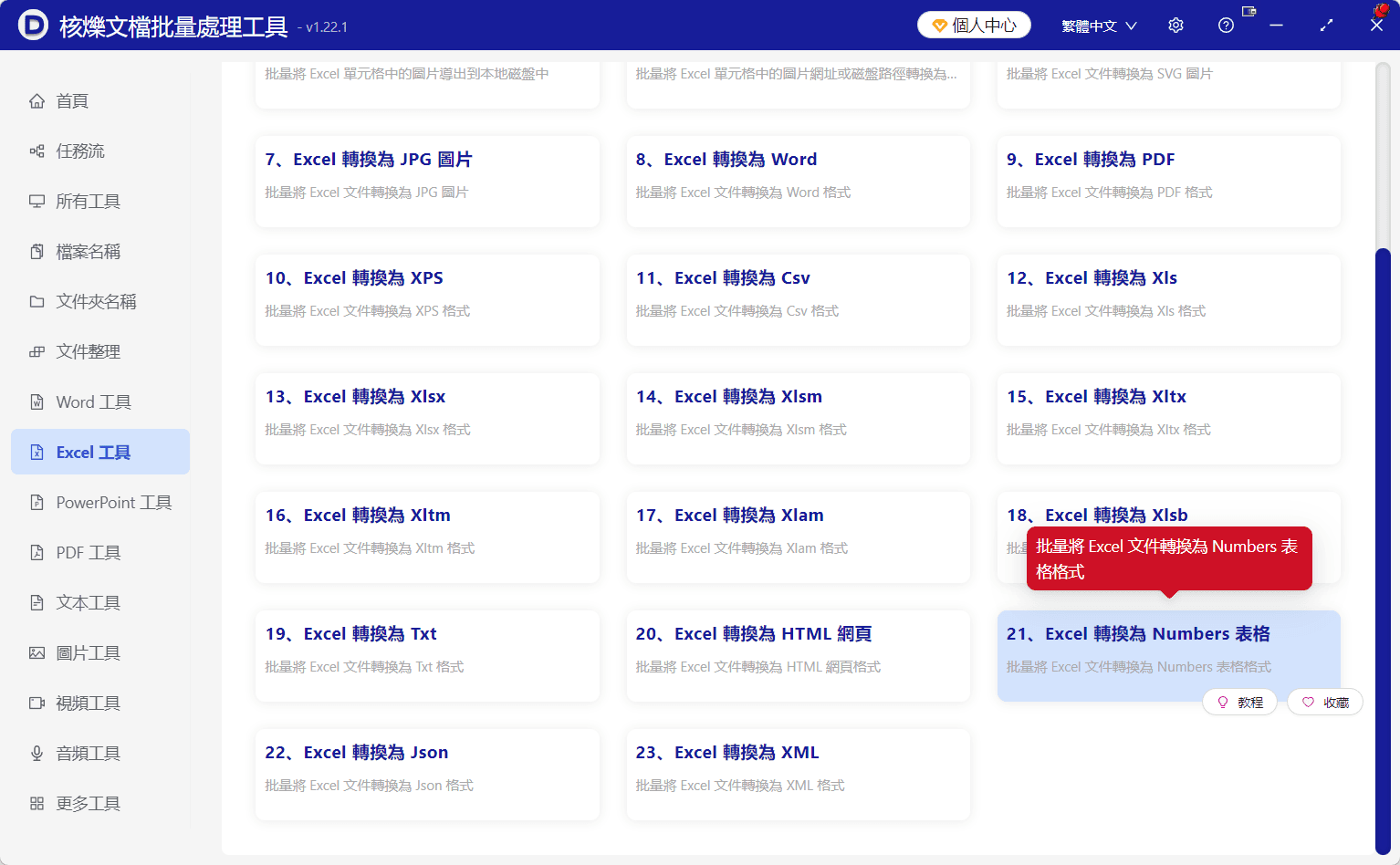Open 更多工具 in the sidebar
Image resolution: width=1400 pixels, height=865 pixels.
click(100, 804)
